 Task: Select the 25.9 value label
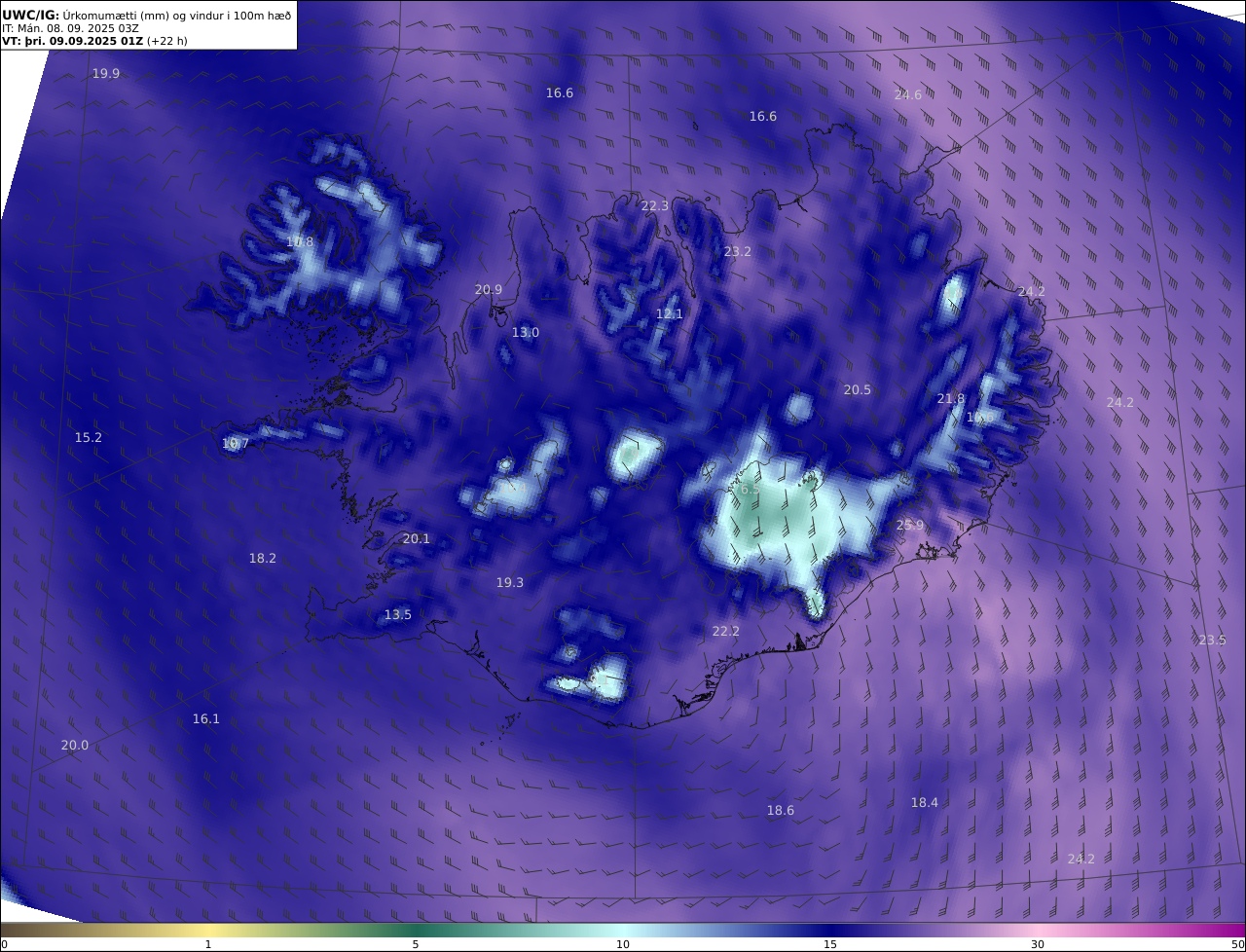pyautogui.click(x=910, y=526)
